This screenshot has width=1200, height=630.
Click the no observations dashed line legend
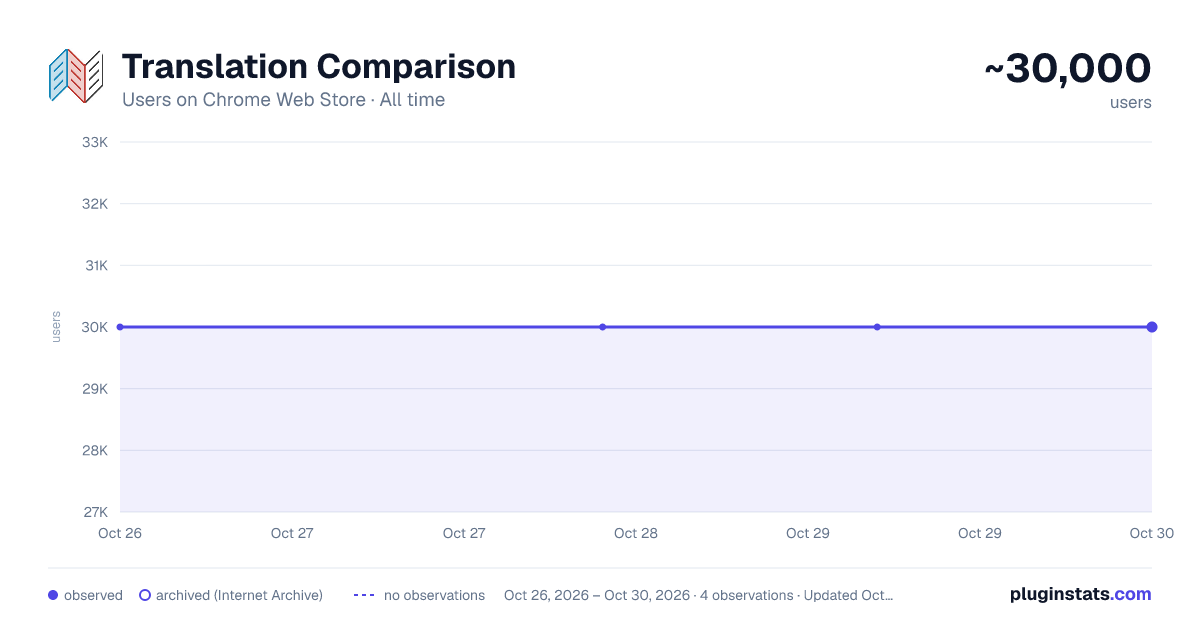pos(364,595)
